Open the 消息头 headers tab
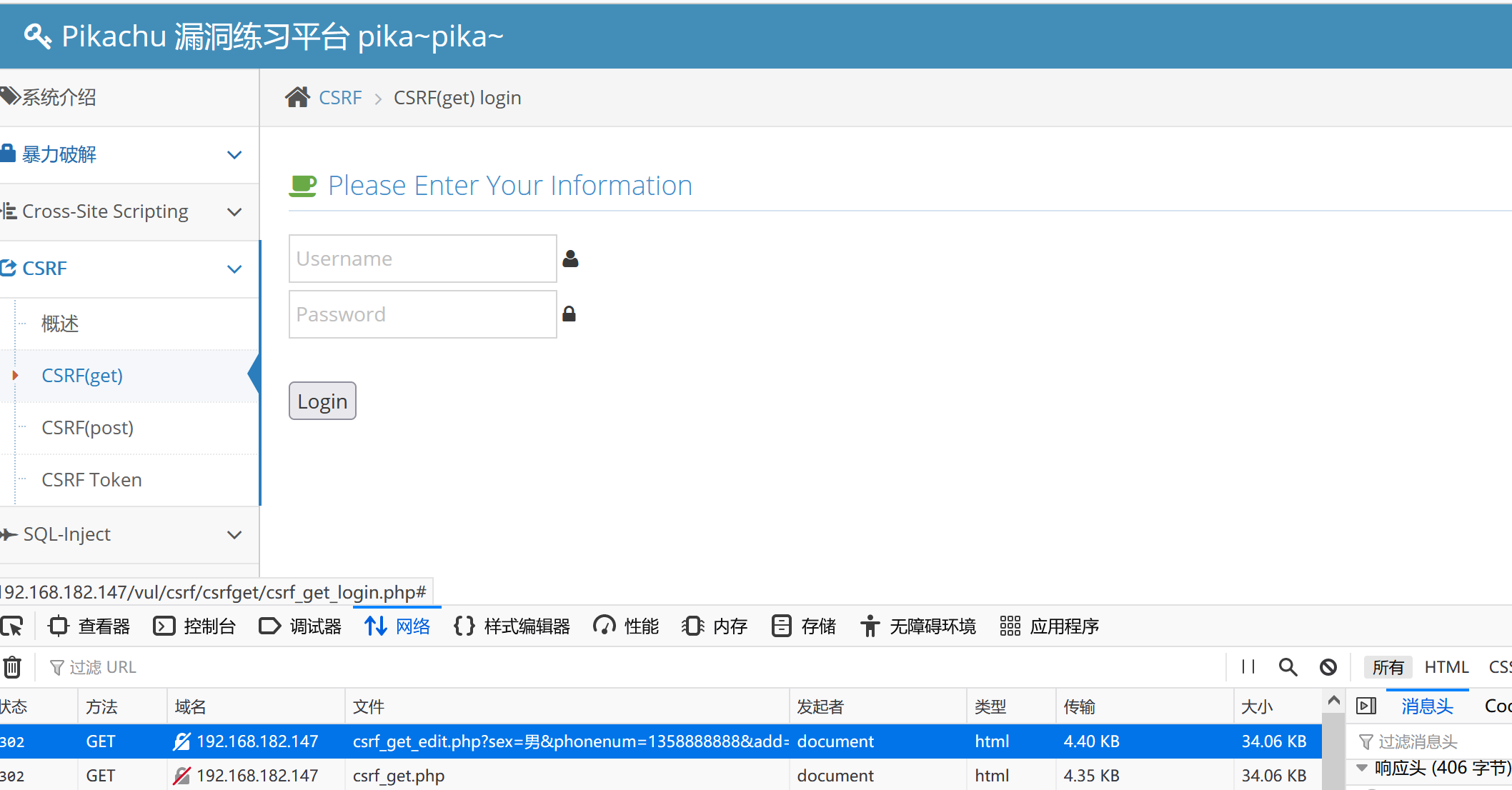 tap(1427, 706)
